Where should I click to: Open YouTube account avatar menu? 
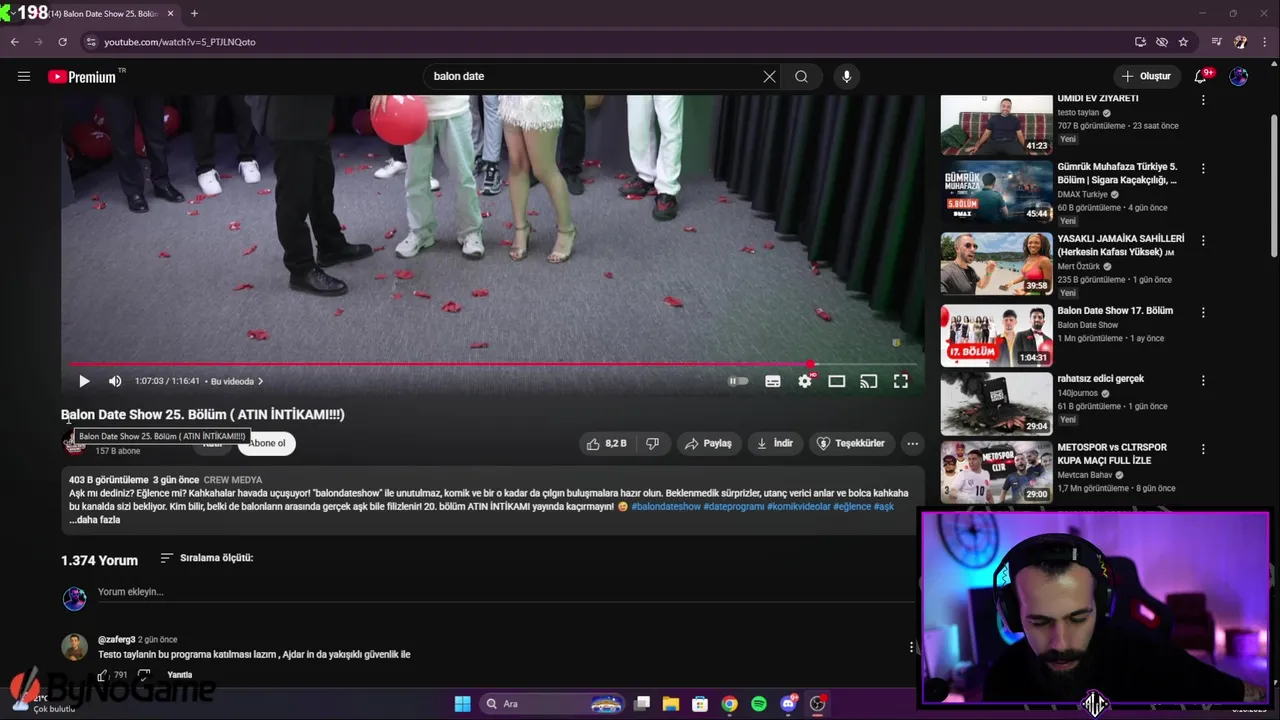point(1239,76)
